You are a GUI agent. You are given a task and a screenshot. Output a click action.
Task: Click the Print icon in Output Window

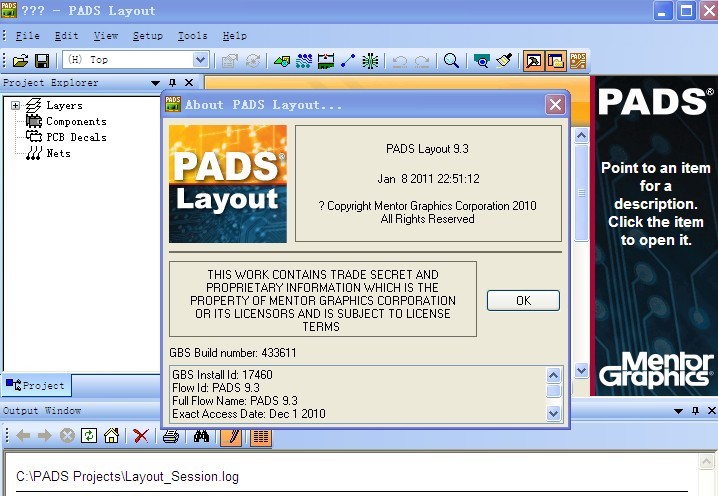coord(171,436)
